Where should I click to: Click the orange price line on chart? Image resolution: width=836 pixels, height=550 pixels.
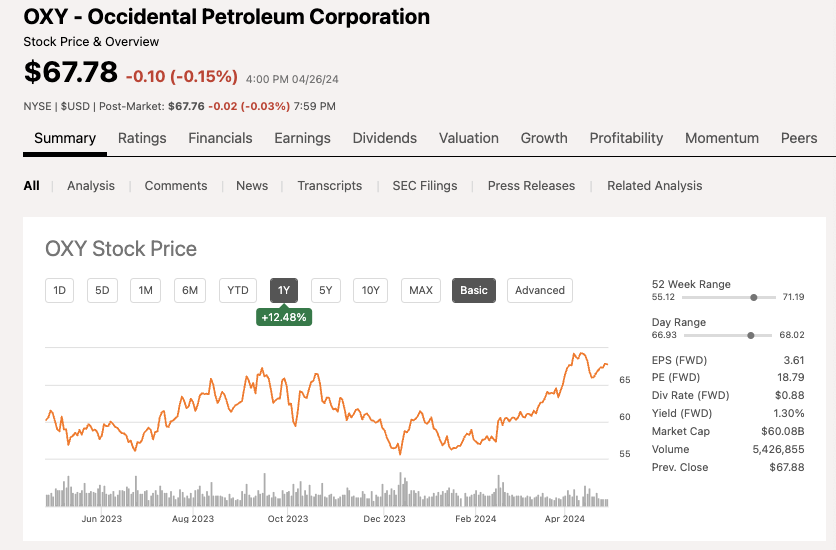327,405
